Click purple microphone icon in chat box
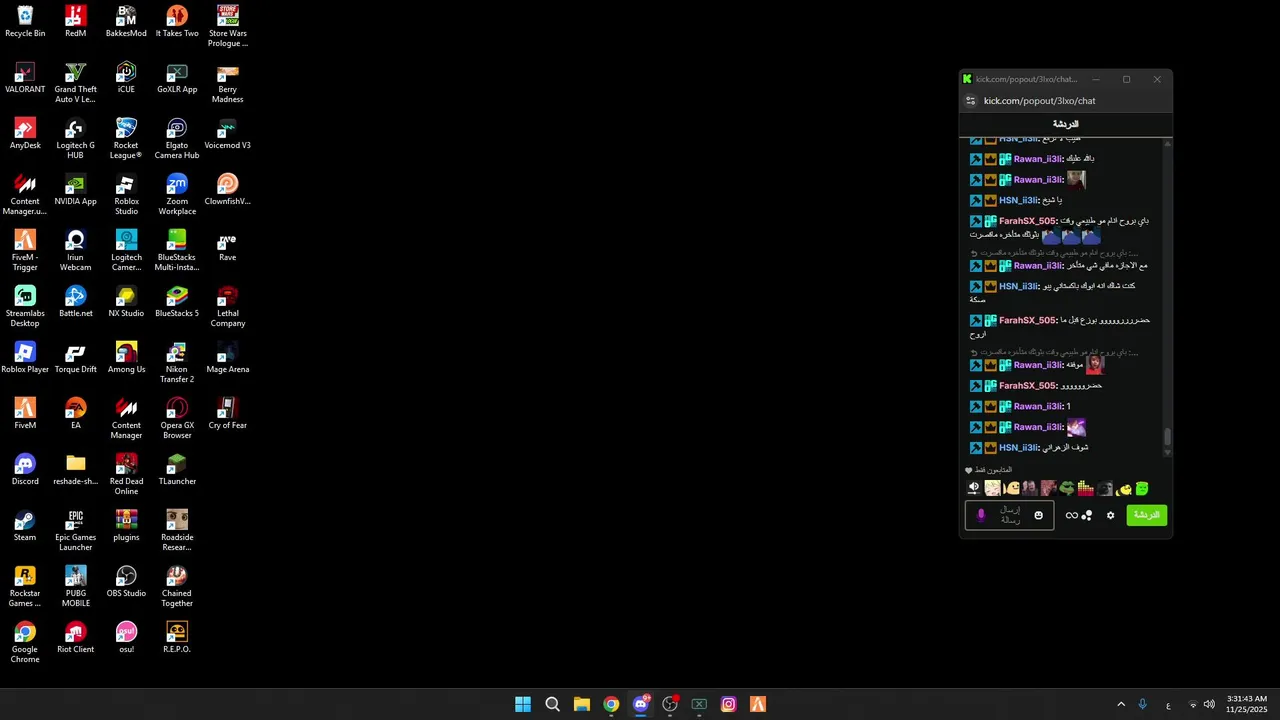1280x720 pixels. [981, 515]
